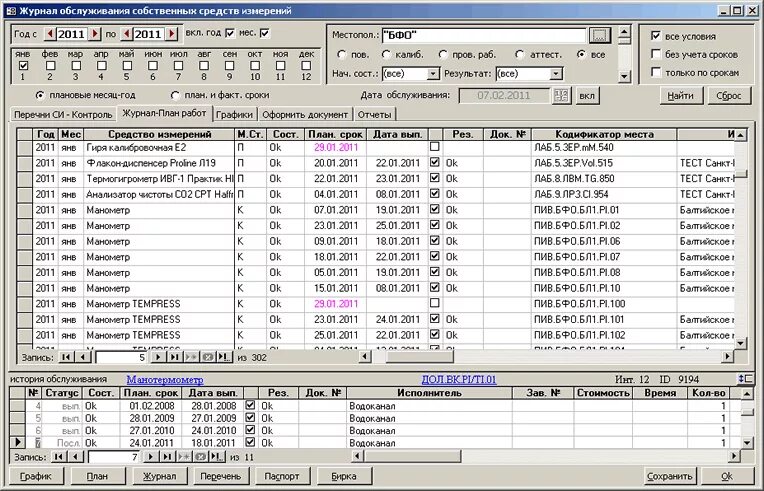Viewport: 764px width, 491px height.
Task: Check completion box for Гиря калибровочная E2 row
Action: click(435, 146)
